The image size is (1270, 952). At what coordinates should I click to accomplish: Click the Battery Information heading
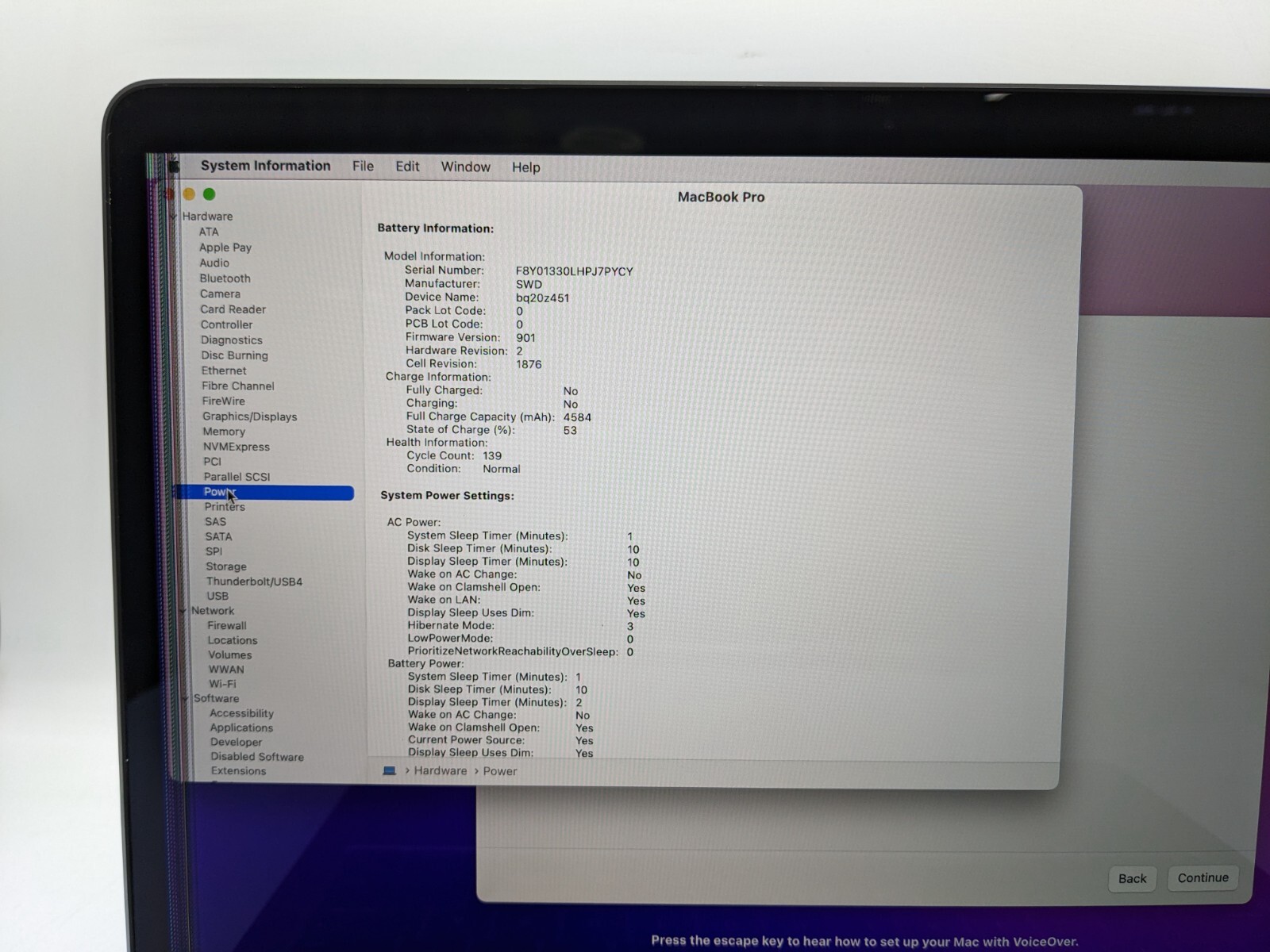click(x=436, y=228)
